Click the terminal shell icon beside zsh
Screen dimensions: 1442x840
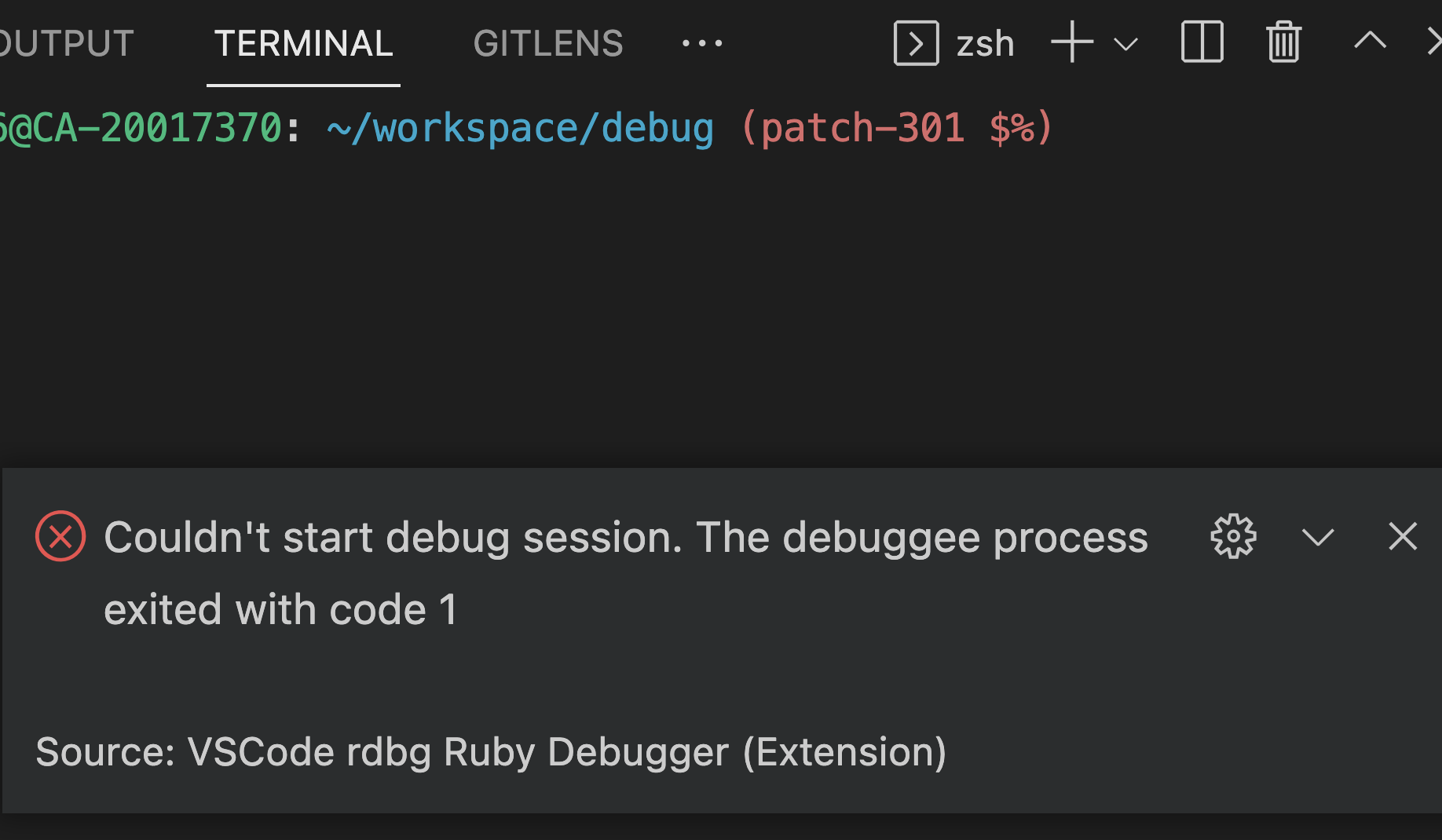[x=916, y=43]
